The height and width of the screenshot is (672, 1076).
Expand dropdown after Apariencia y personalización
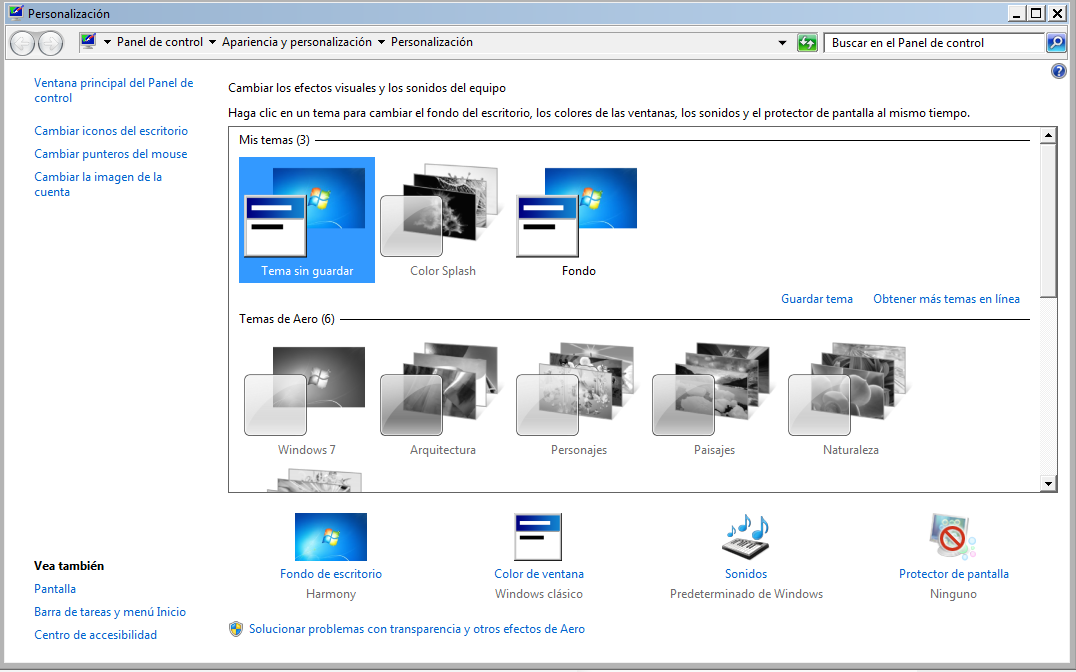coord(382,43)
